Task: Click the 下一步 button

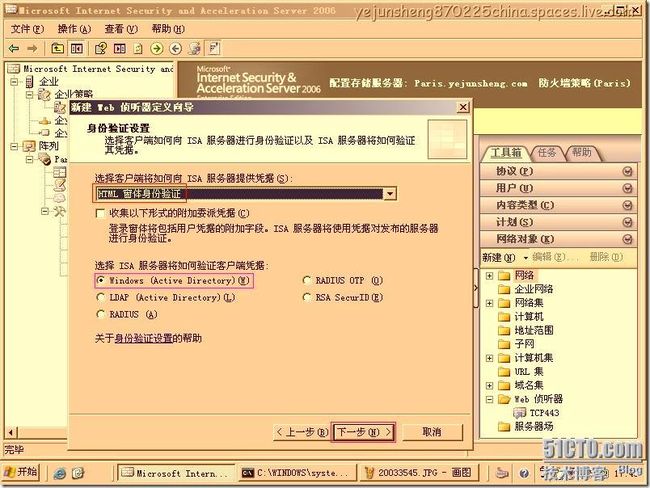Action: (x=364, y=432)
